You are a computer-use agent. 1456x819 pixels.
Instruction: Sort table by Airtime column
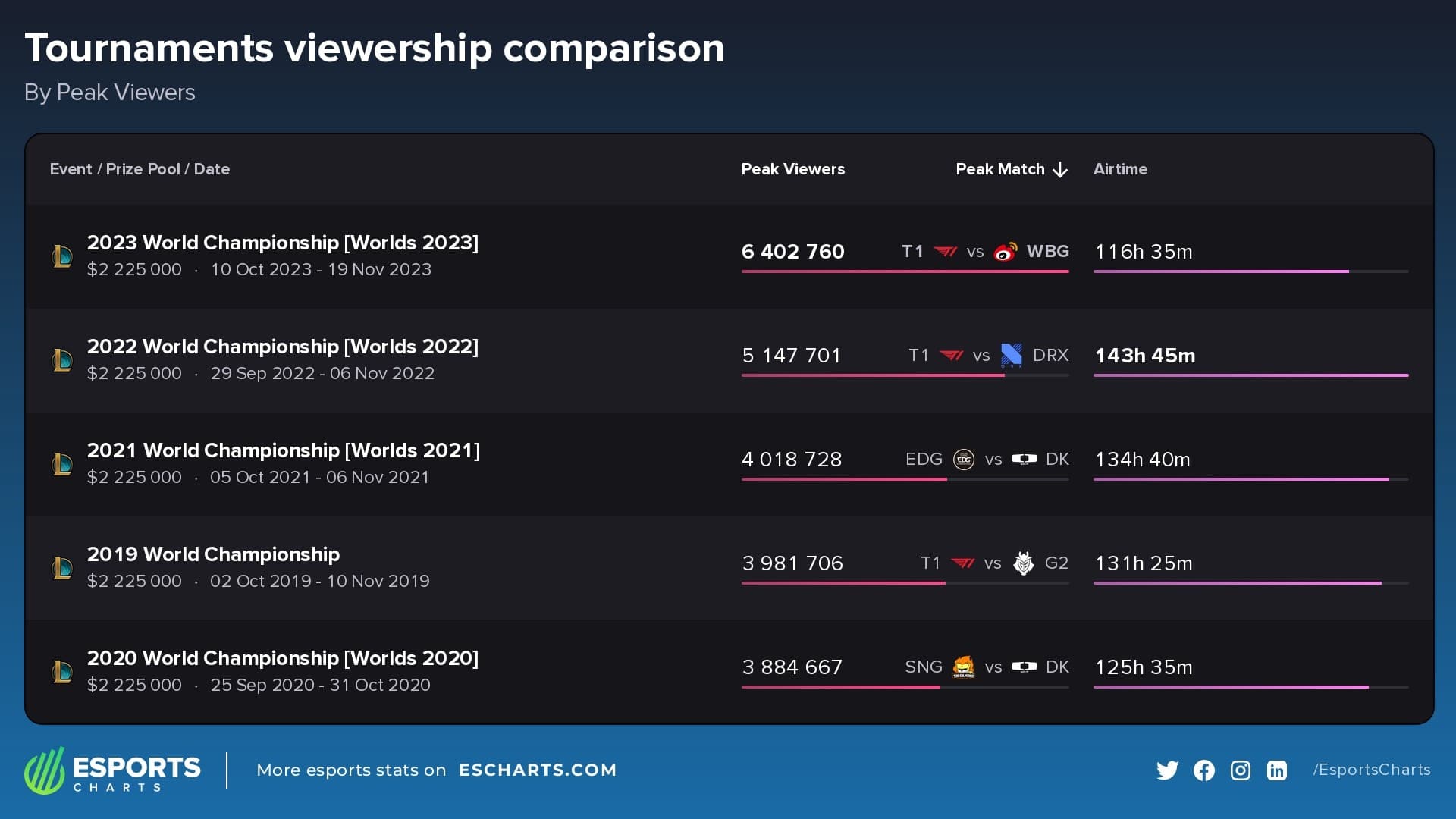point(1119,169)
